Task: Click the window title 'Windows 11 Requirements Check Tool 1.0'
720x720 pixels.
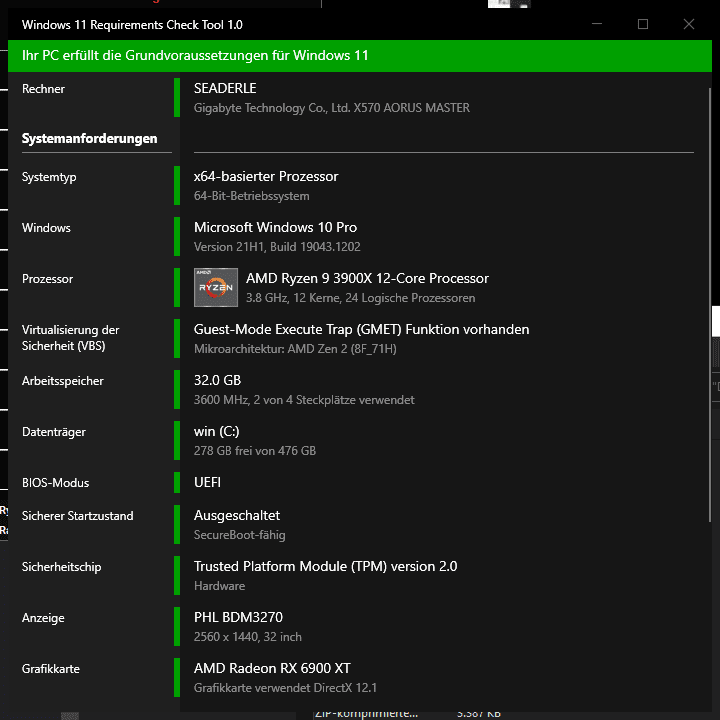Action: 132,25
